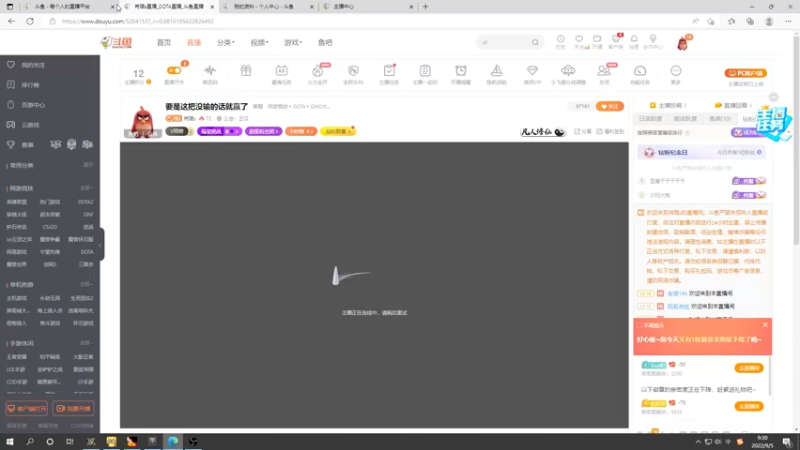Open the clipboard 主播一起玩 icon
This screenshot has height=450, width=800.
pos(425,70)
